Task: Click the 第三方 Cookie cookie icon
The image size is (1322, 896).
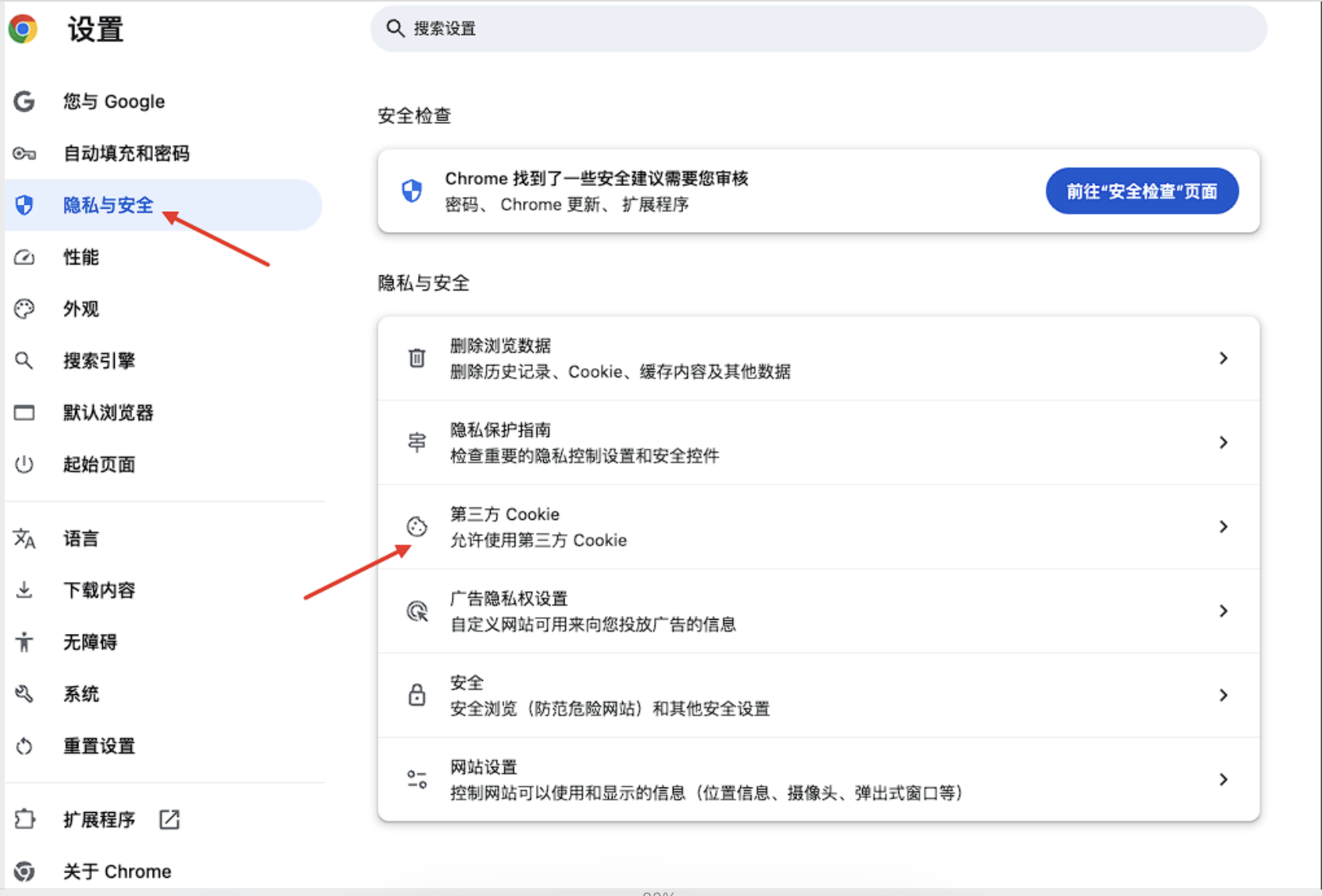Action: [x=416, y=526]
